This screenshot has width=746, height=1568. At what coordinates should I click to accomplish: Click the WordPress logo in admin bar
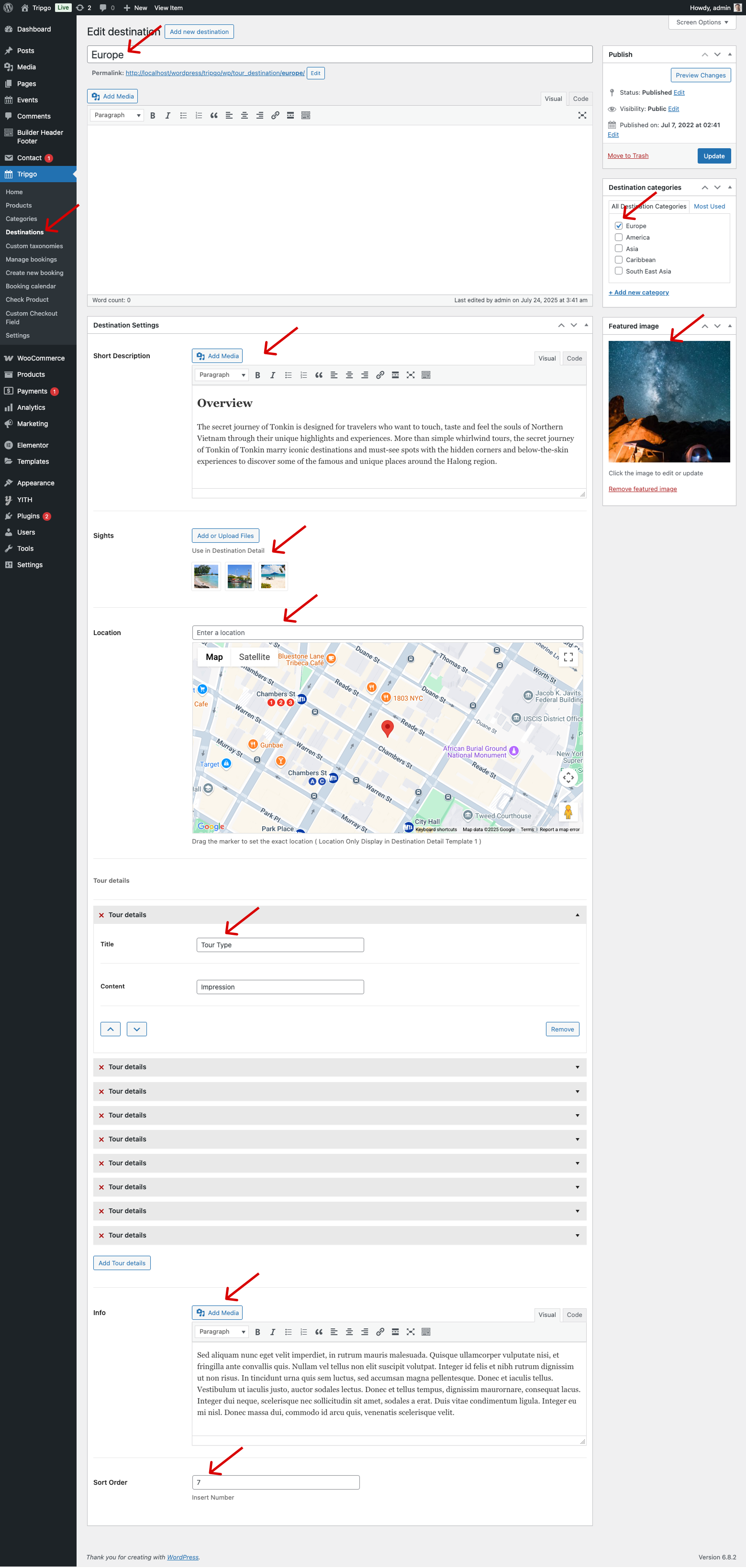[x=9, y=8]
